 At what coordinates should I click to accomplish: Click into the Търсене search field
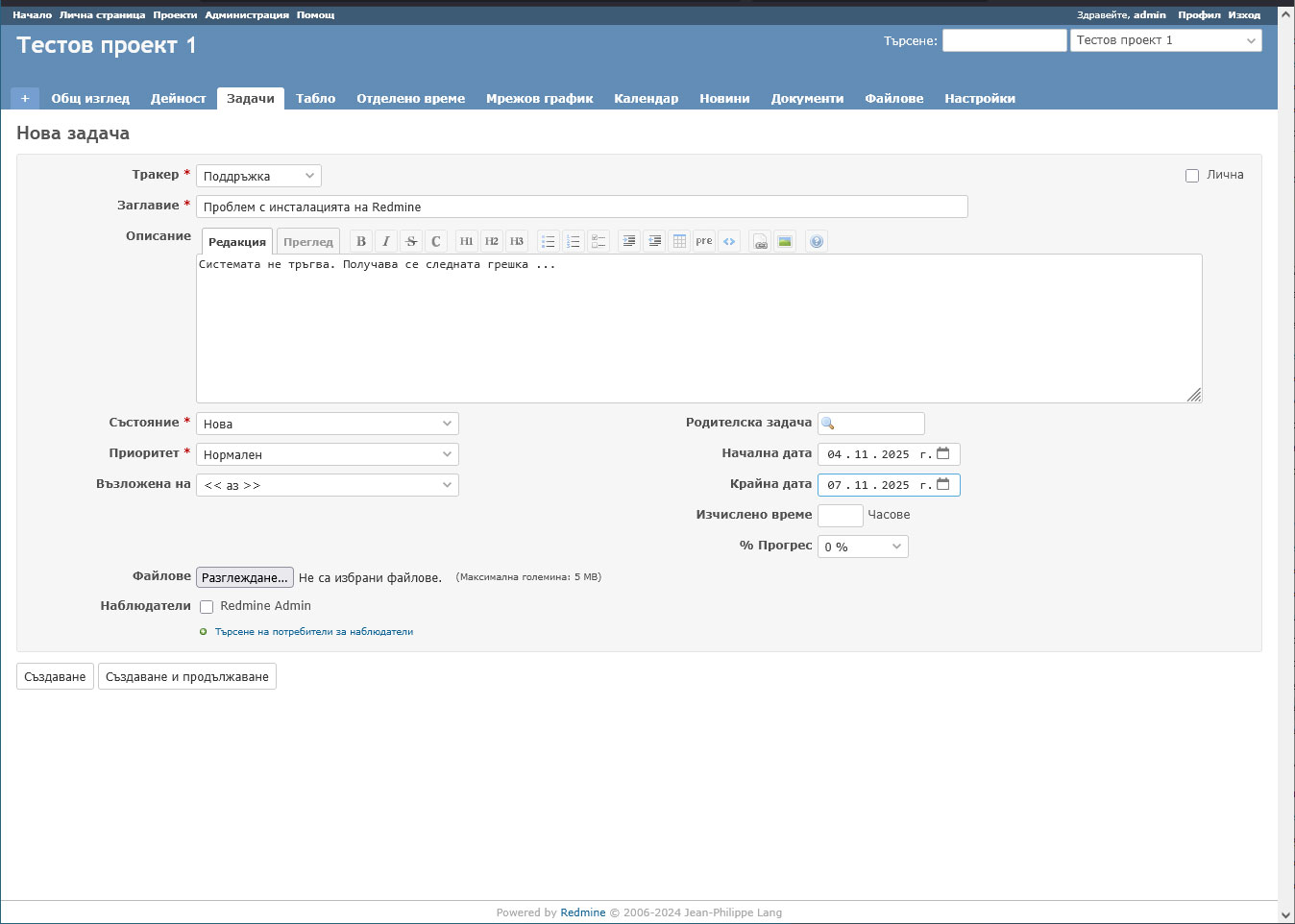point(1005,40)
